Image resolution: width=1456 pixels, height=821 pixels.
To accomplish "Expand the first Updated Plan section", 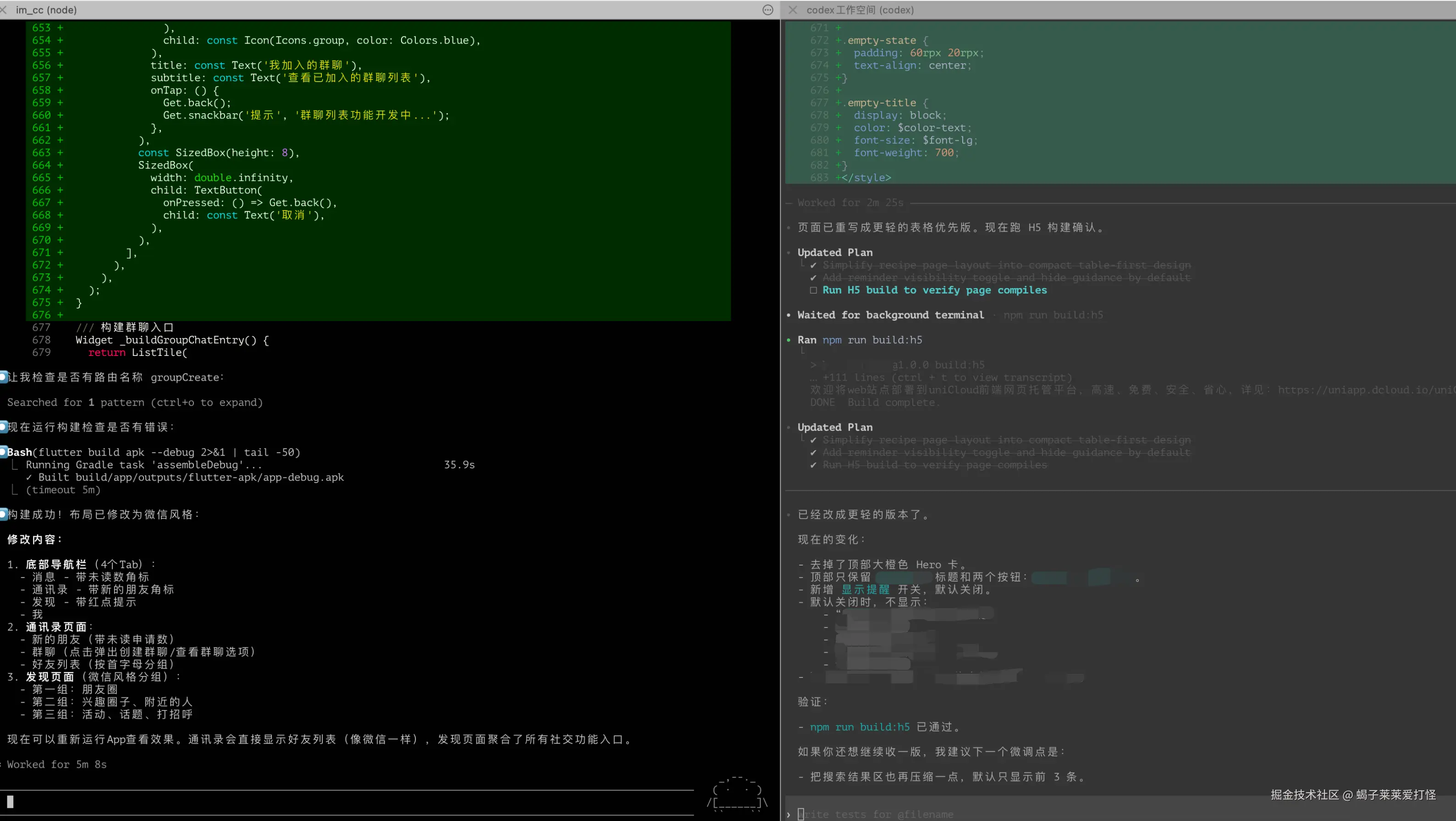I will [835, 252].
